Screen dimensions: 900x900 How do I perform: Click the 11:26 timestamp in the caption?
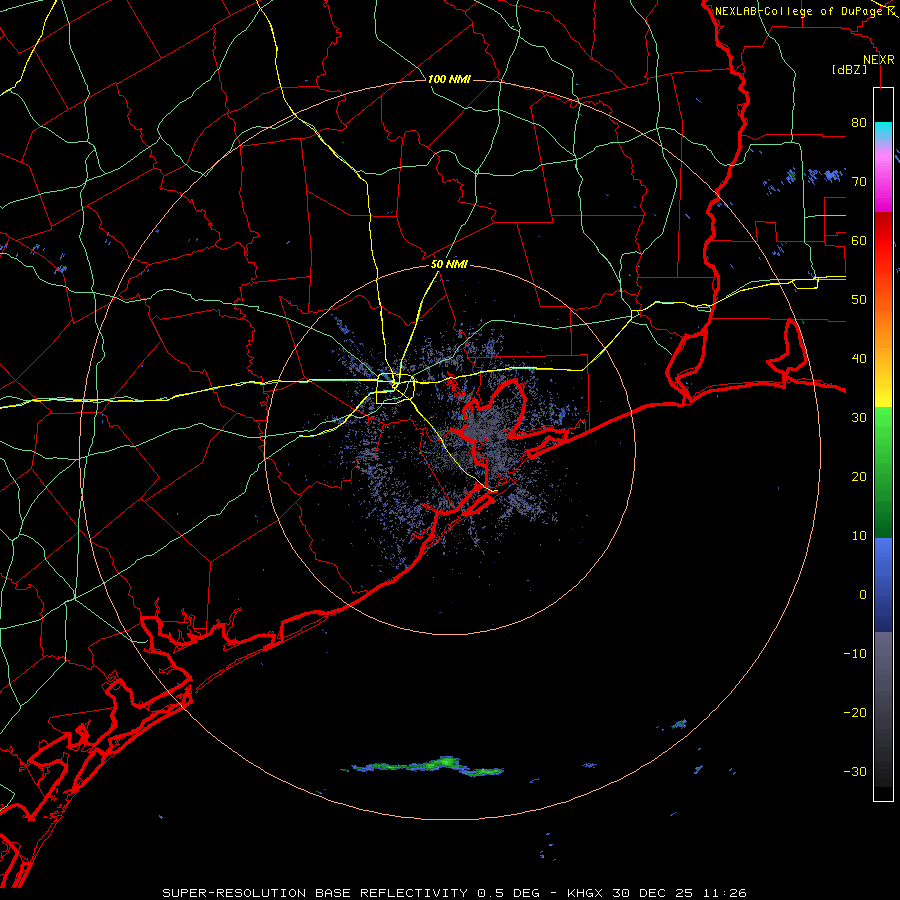pos(724,893)
